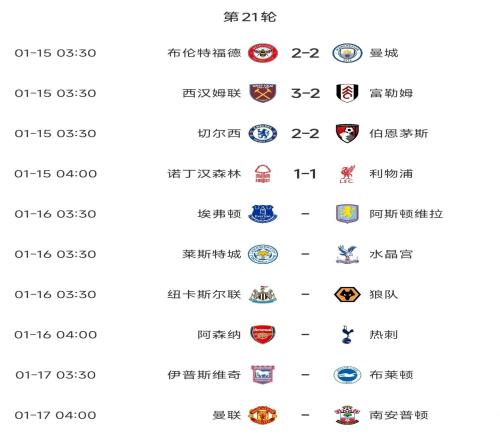Click the Brentford club crest
500x440 pixels.
263,53
